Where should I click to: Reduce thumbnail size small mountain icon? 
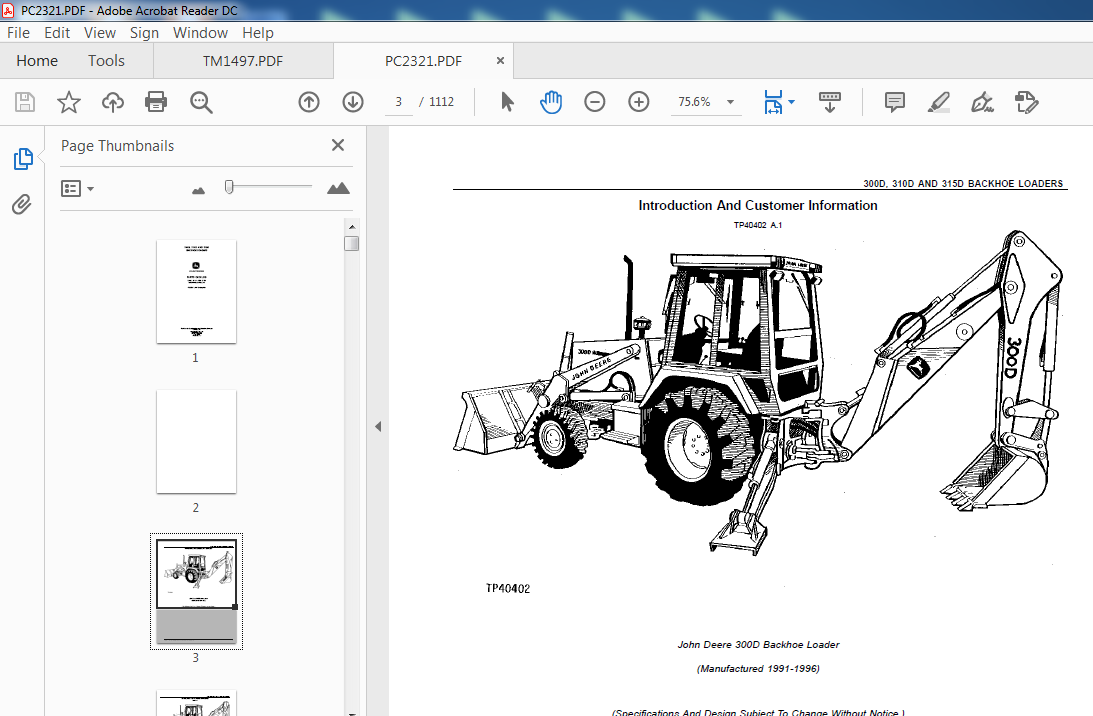[x=199, y=190]
